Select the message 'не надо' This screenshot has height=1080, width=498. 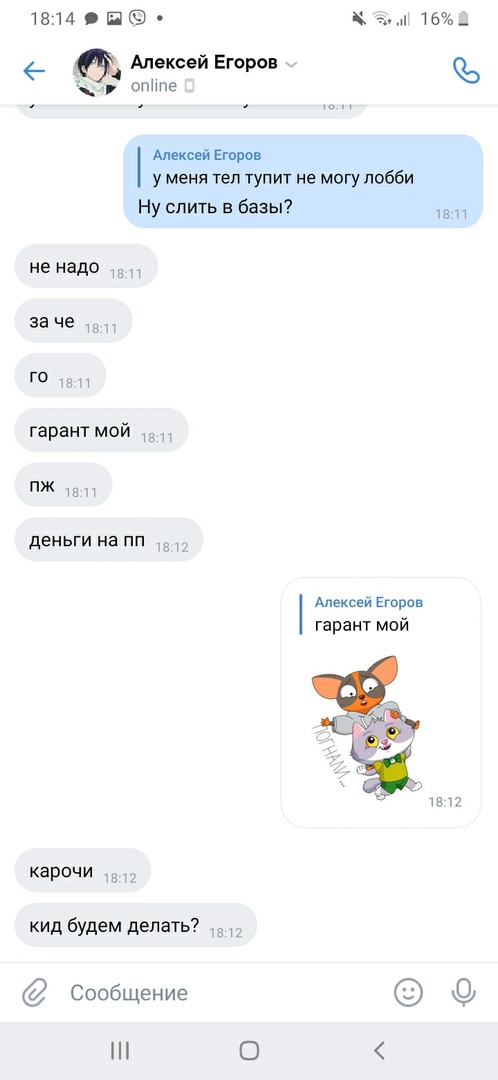86,266
